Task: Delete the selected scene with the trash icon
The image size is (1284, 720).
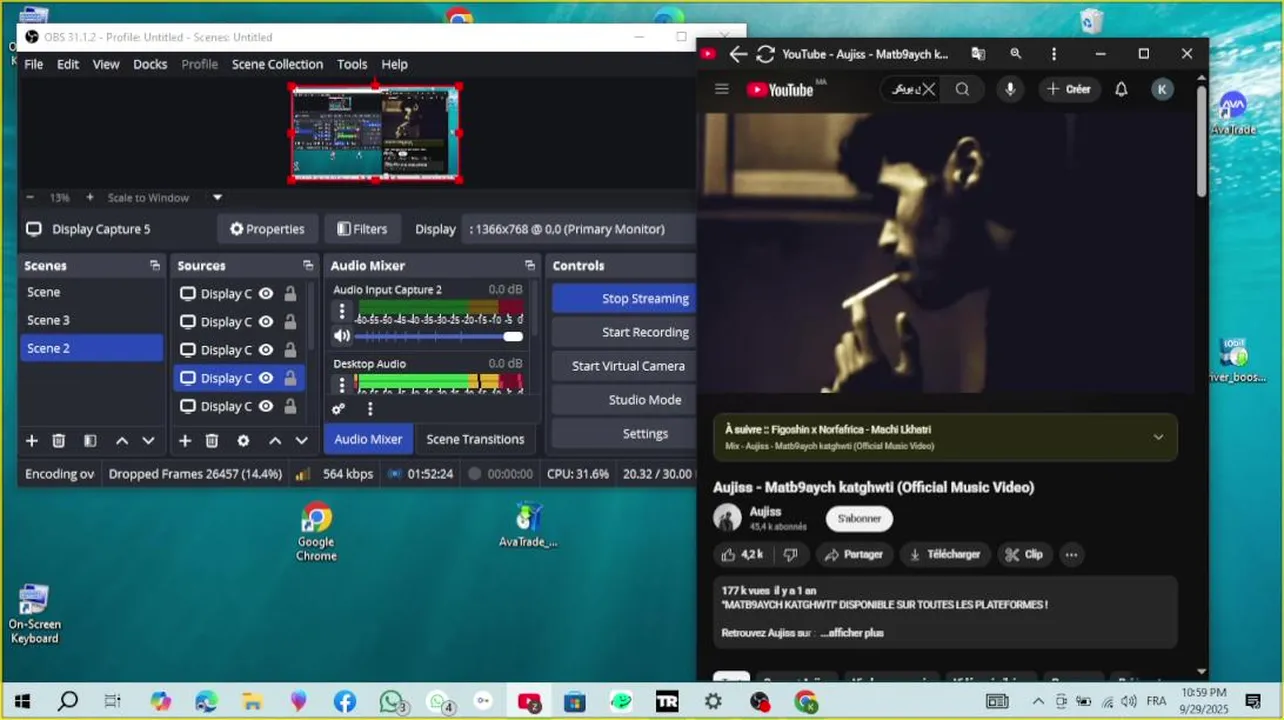Action: point(59,441)
